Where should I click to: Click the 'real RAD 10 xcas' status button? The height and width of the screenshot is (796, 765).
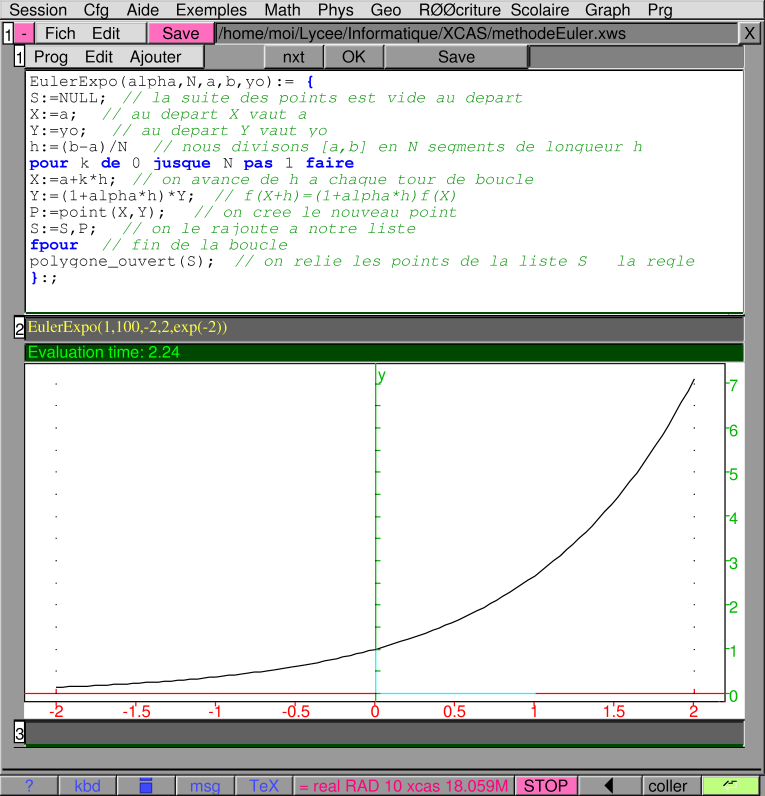(x=404, y=786)
